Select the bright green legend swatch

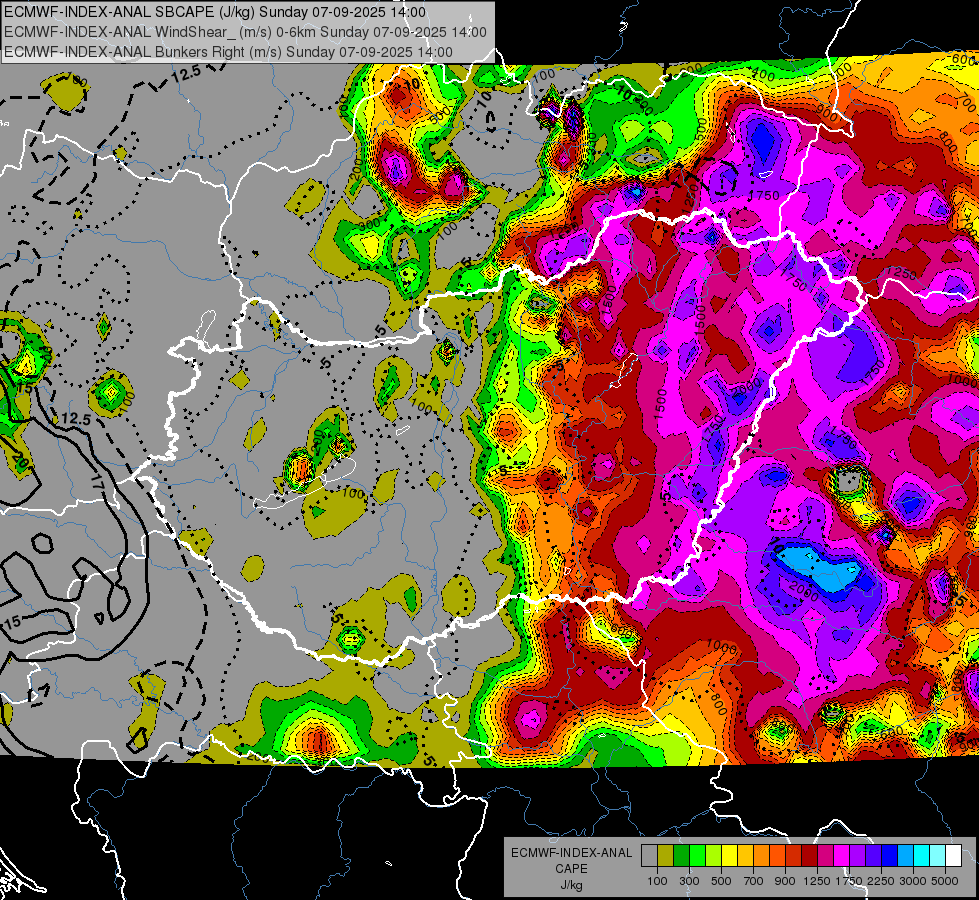click(x=697, y=856)
